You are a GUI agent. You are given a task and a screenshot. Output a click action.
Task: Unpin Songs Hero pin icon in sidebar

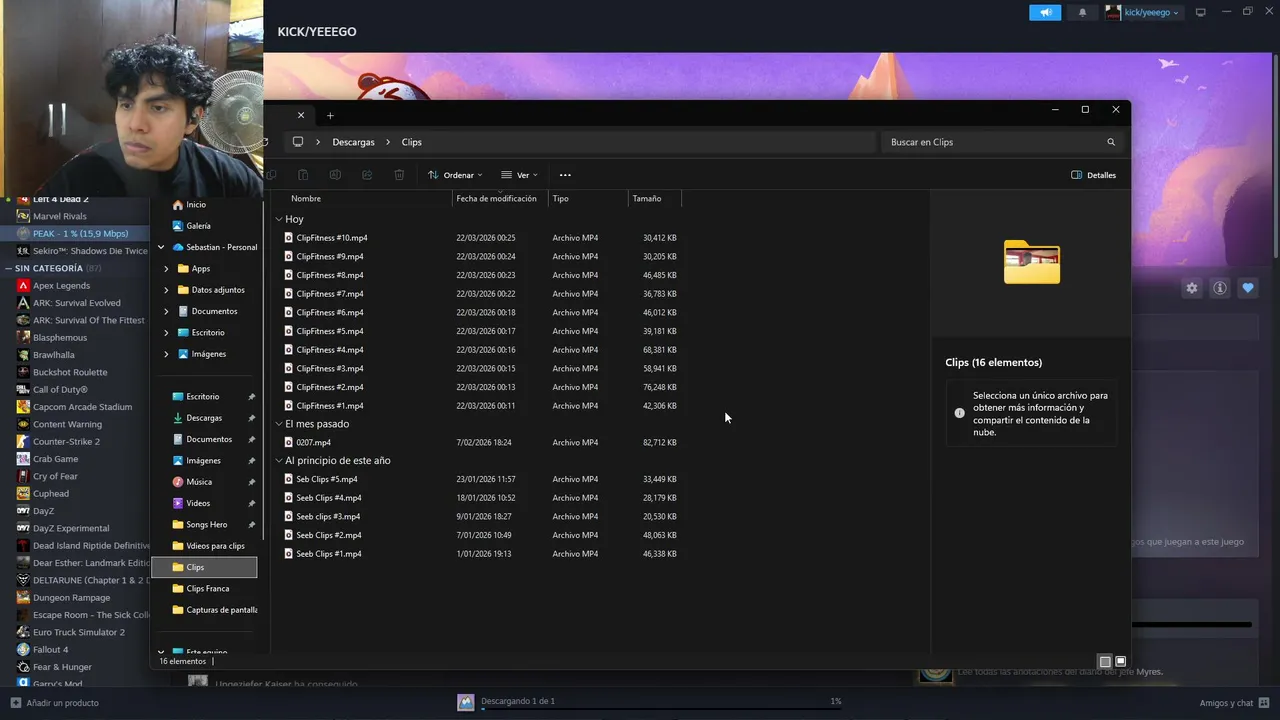point(251,525)
